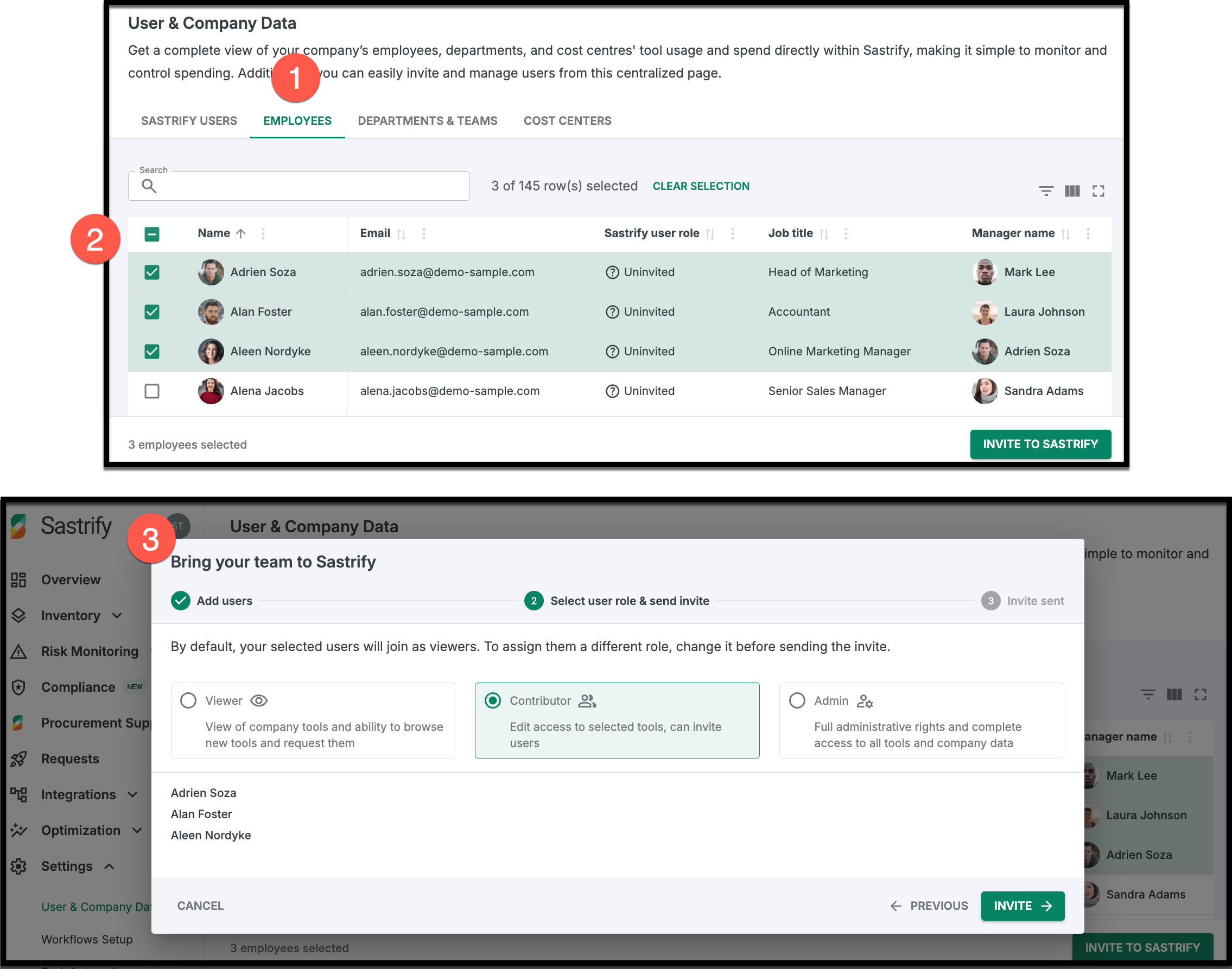Open Job title column options menu
The image size is (1232, 969).
pyautogui.click(x=846, y=234)
